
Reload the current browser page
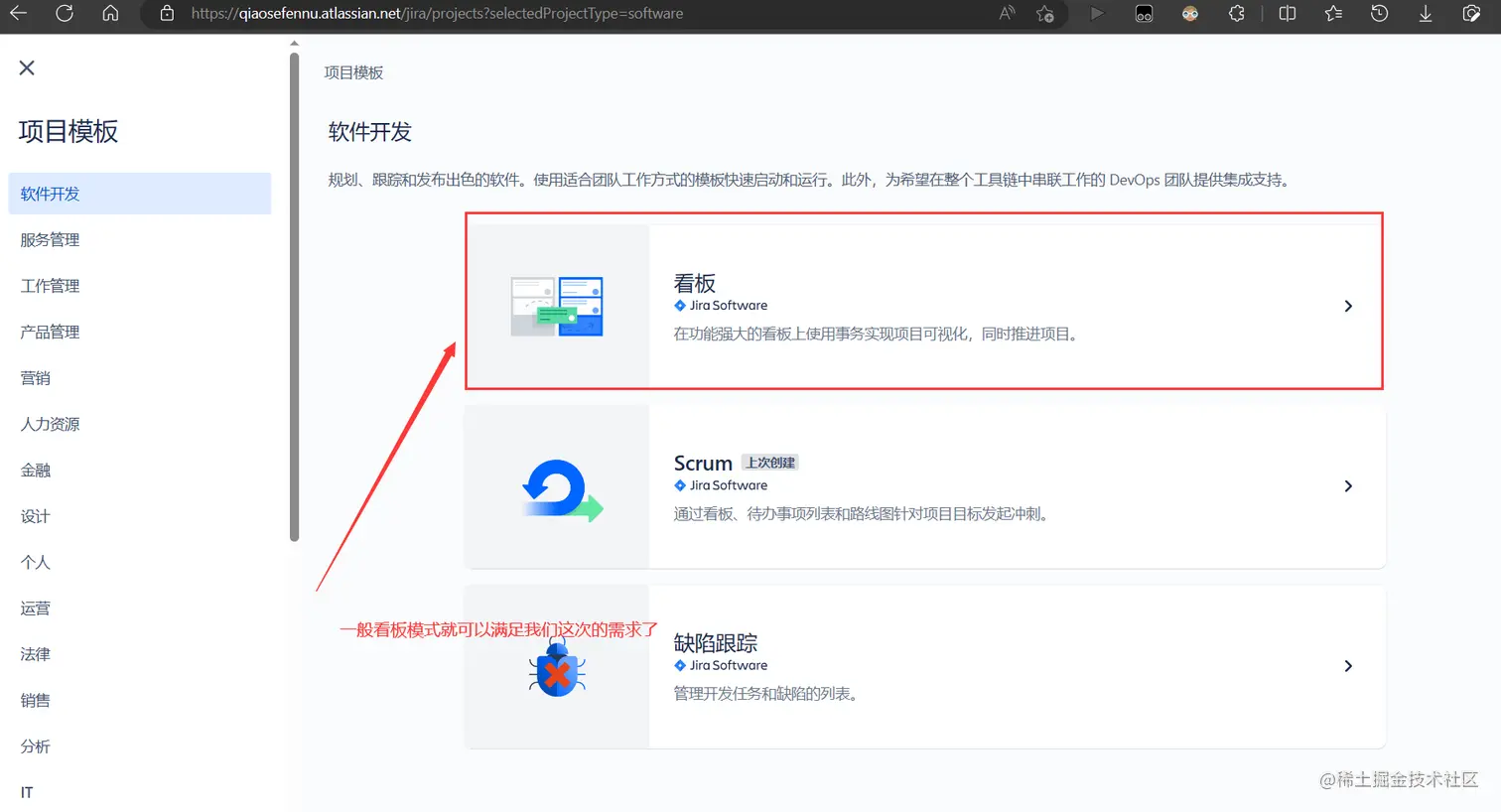click(x=65, y=13)
